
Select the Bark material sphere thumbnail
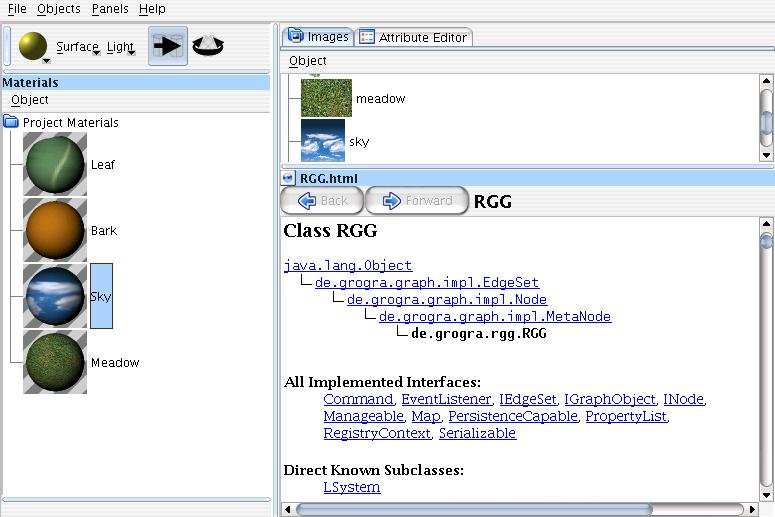click(x=55, y=230)
